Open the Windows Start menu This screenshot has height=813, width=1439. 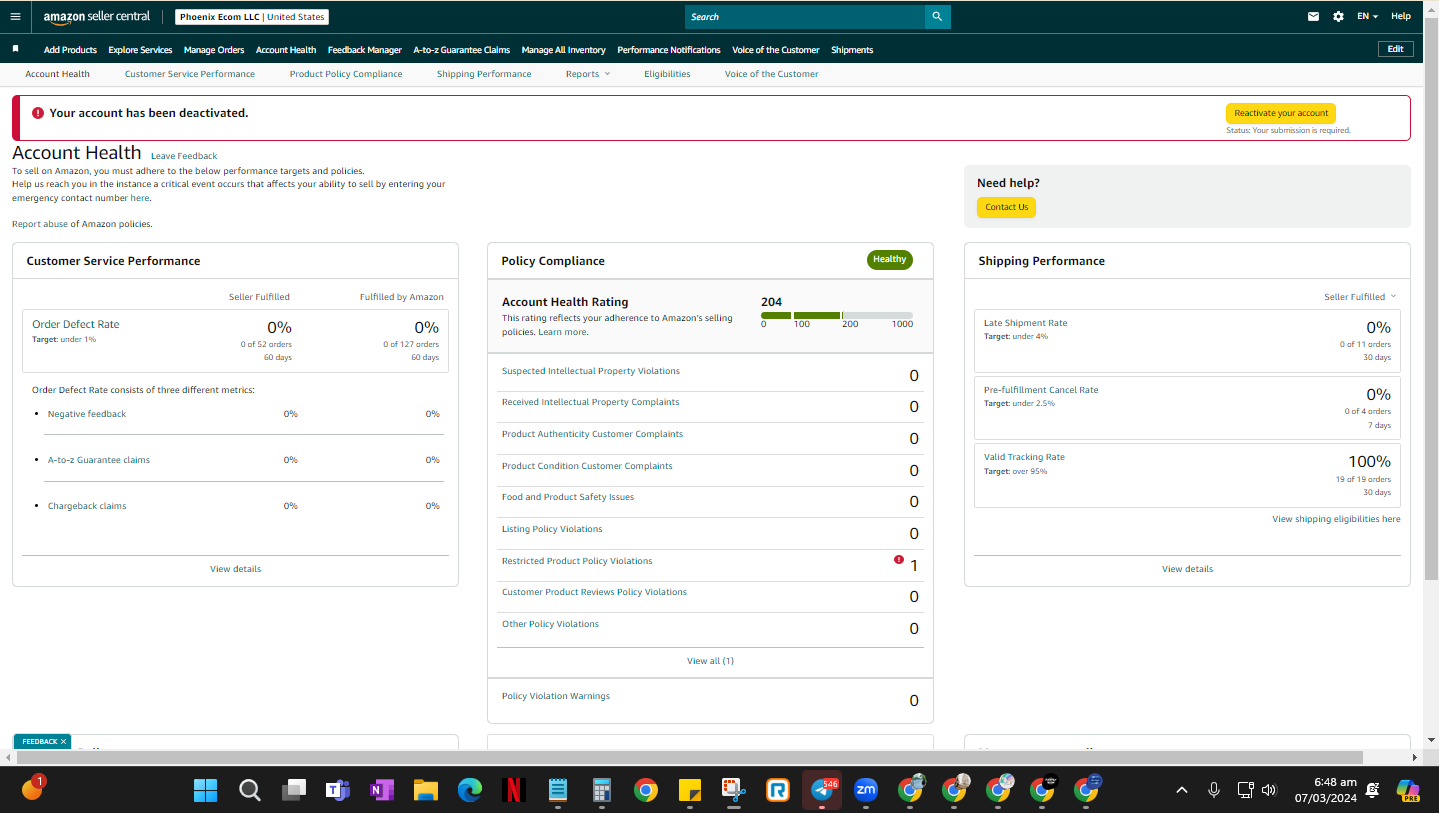coord(205,790)
